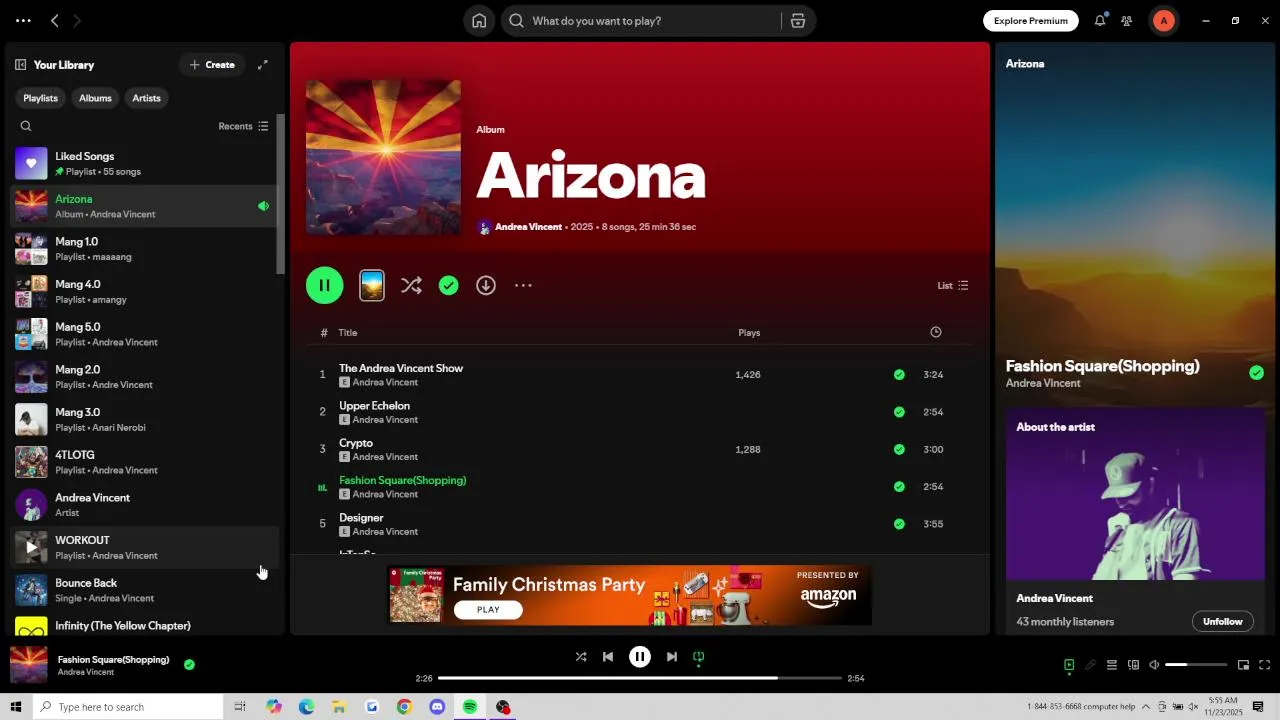Open the notifications bell (What's New)
The image size is (1280, 720).
1100,20
